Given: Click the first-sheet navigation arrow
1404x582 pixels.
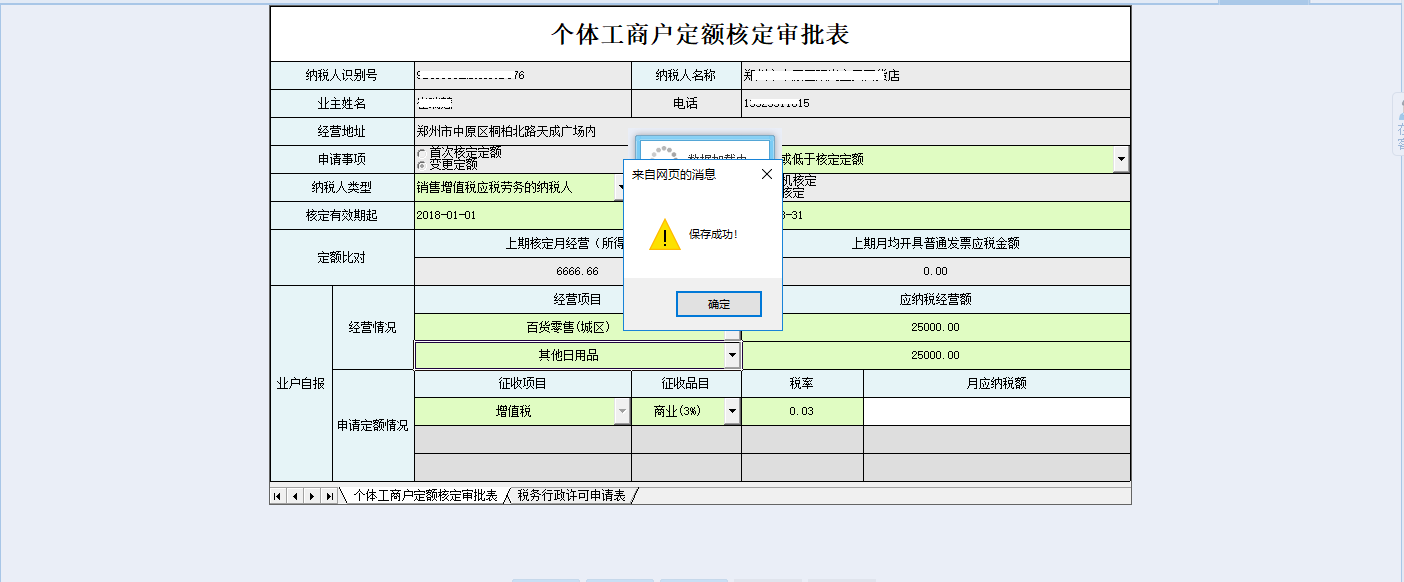Looking at the screenshot, I should click(275, 494).
